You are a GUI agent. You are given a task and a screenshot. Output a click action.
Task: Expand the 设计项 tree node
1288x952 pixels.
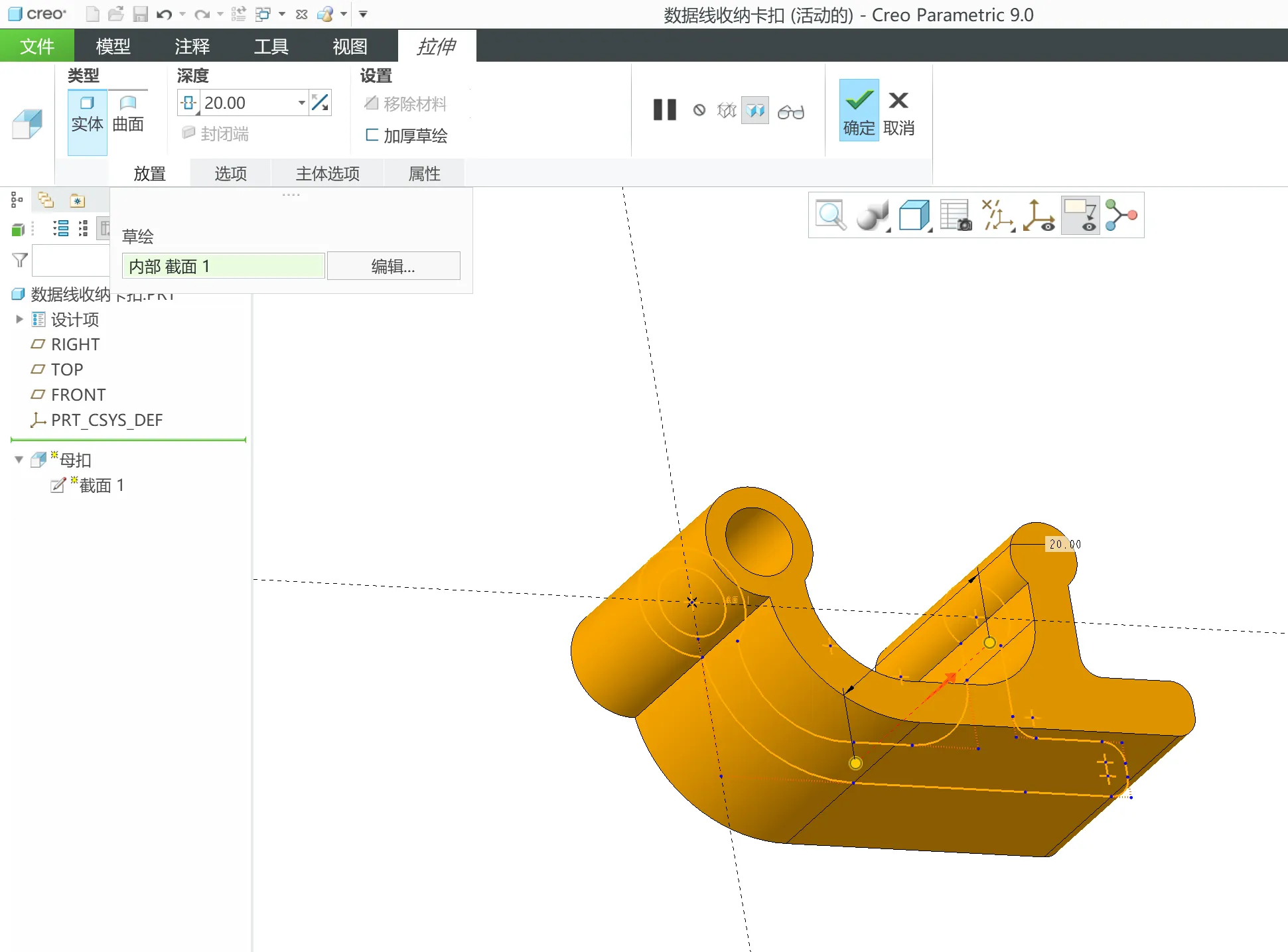[x=19, y=319]
